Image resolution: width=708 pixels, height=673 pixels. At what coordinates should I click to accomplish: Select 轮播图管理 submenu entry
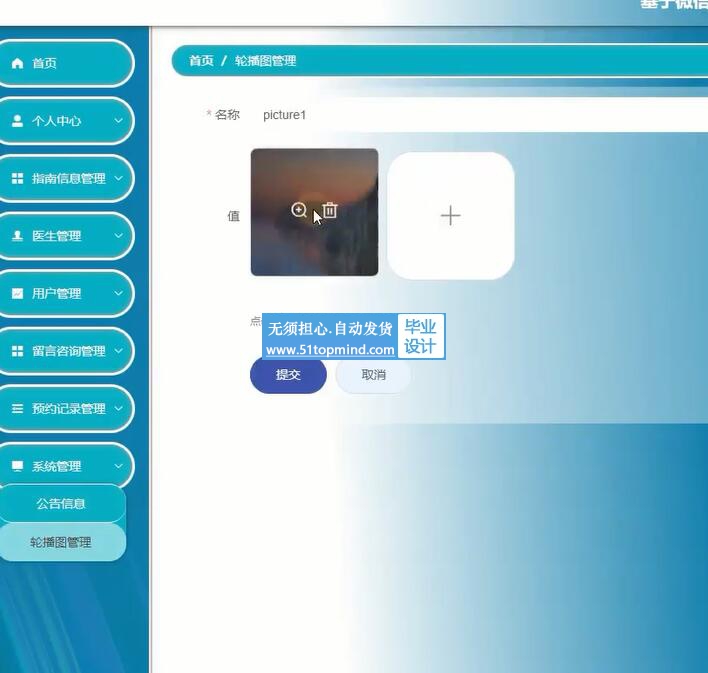pyautogui.click(x=62, y=542)
